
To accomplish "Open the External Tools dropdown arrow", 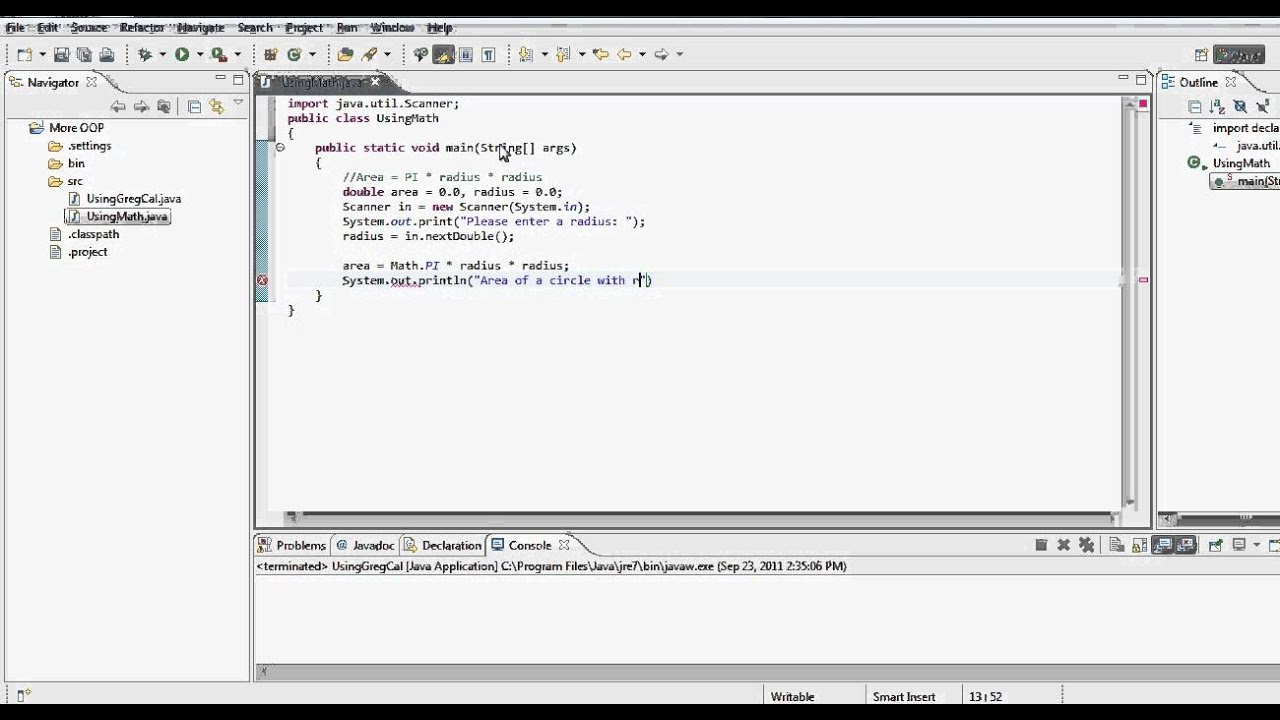I will coord(237,55).
